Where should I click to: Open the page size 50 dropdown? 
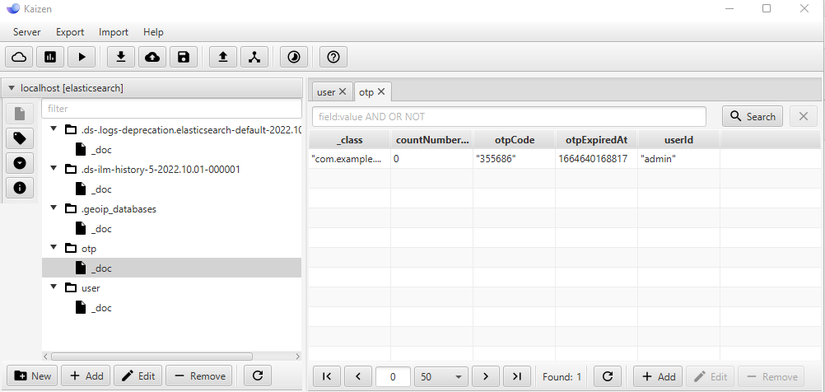pos(441,377)
